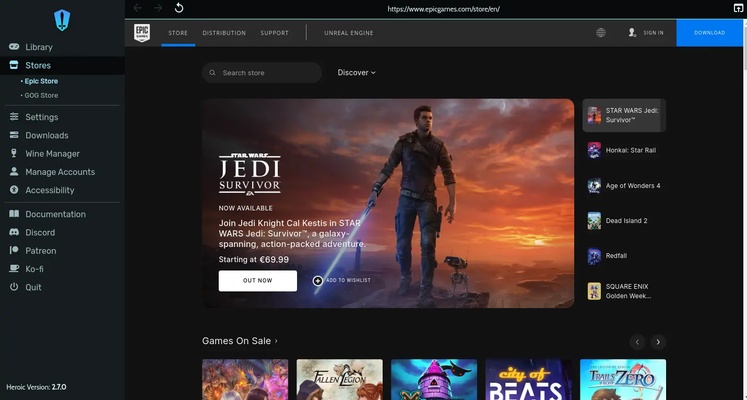
Task: Select Honkai: Star Rail in carousel list
Action: pyautogui.click(x=624, y=150)
